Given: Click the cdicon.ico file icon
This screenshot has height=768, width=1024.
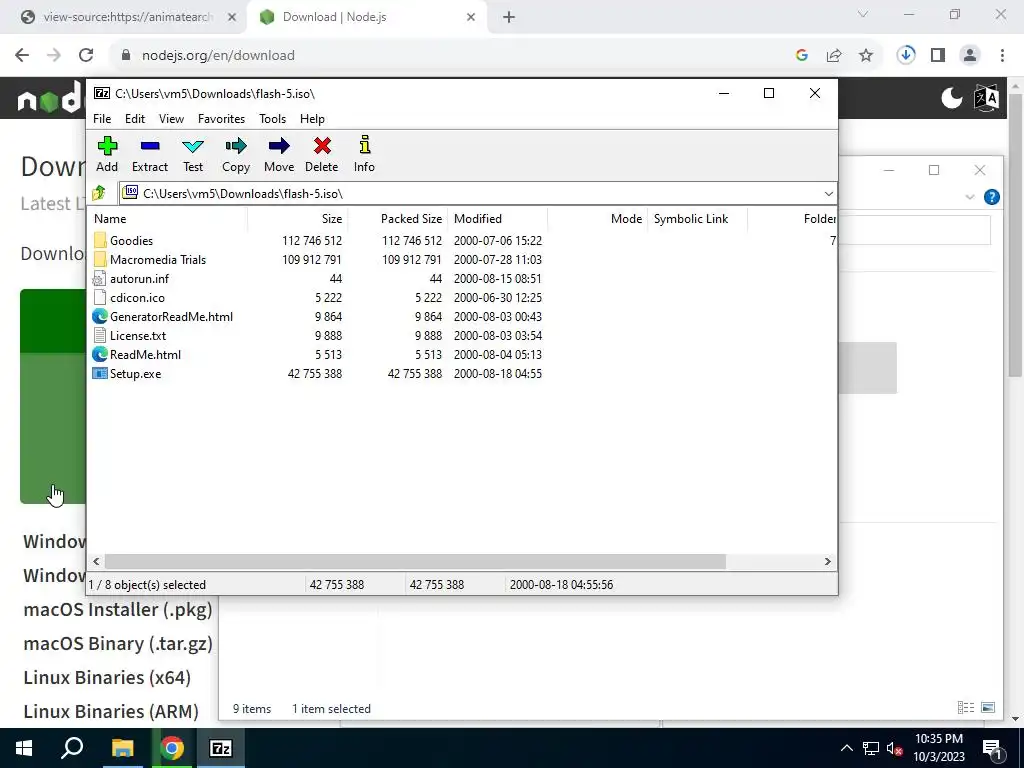Looking at the screenshot, I should (x=100, y=298).
